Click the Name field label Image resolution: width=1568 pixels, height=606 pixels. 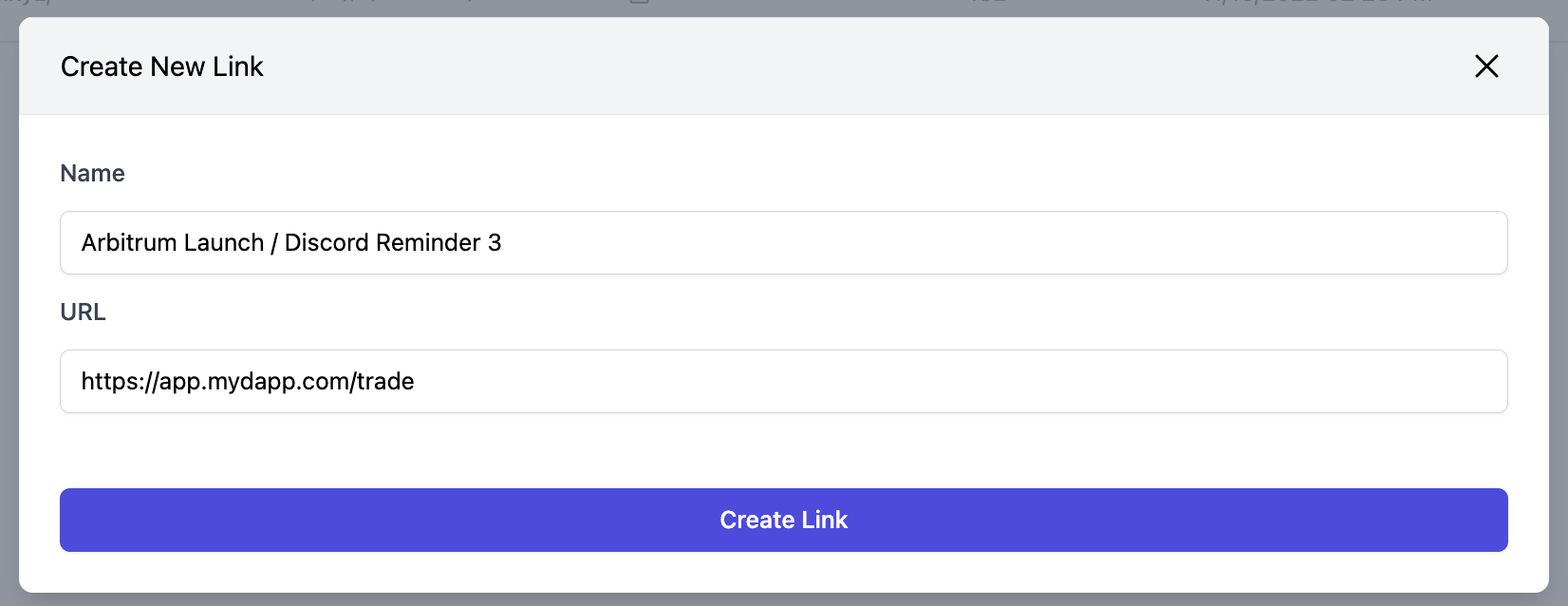[x=93, y=174]
